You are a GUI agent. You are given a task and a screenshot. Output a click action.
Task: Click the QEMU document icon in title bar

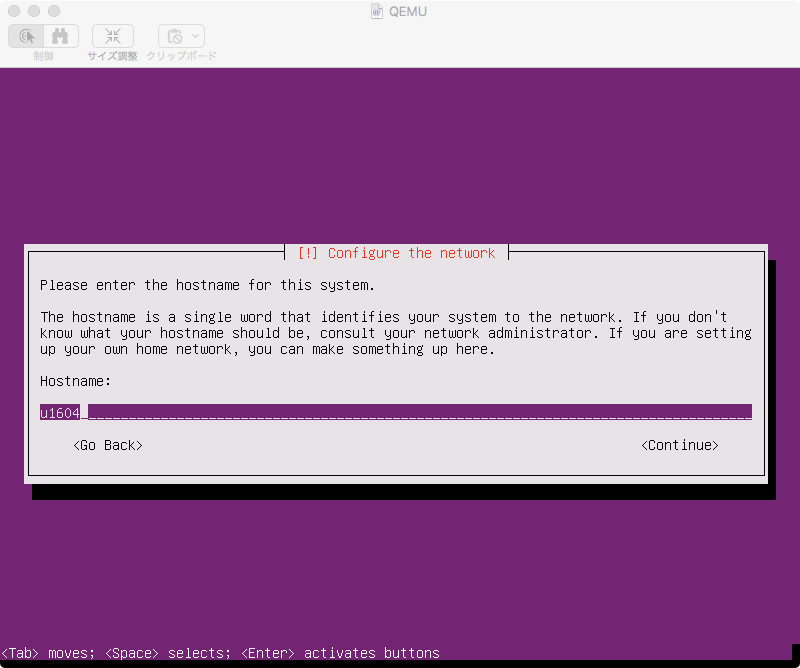coord(377,11)
